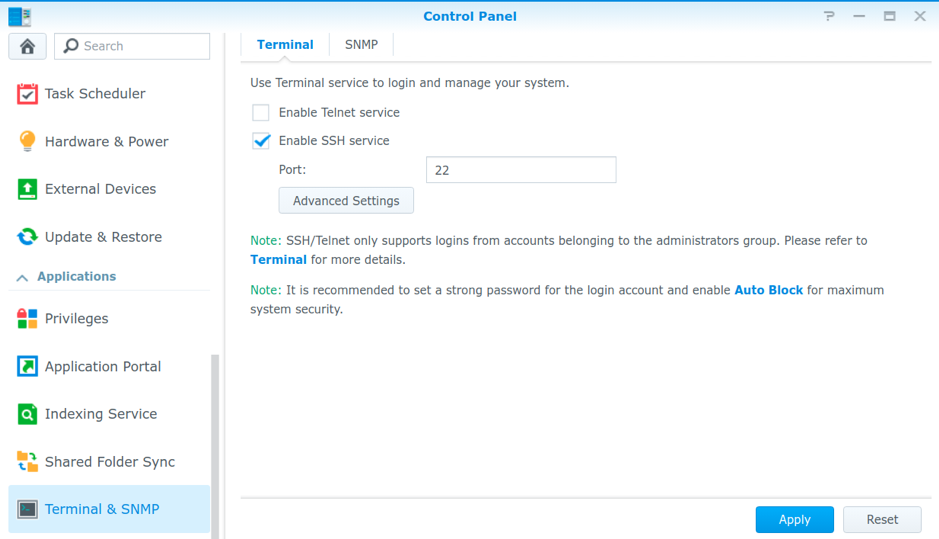939x539 pixels.
Task: Click the Home icon button
Action: [x=27, y=46]
